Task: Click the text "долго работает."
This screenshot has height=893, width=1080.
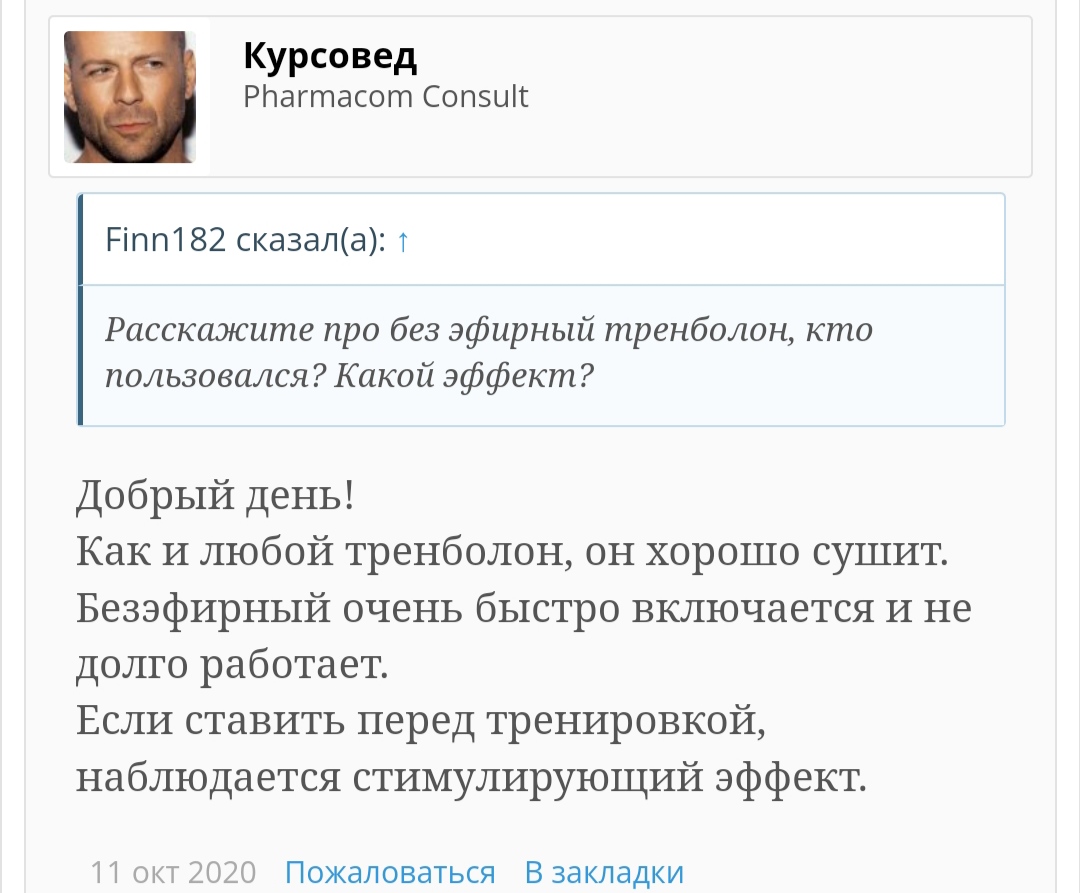Action: click(232, 664)
